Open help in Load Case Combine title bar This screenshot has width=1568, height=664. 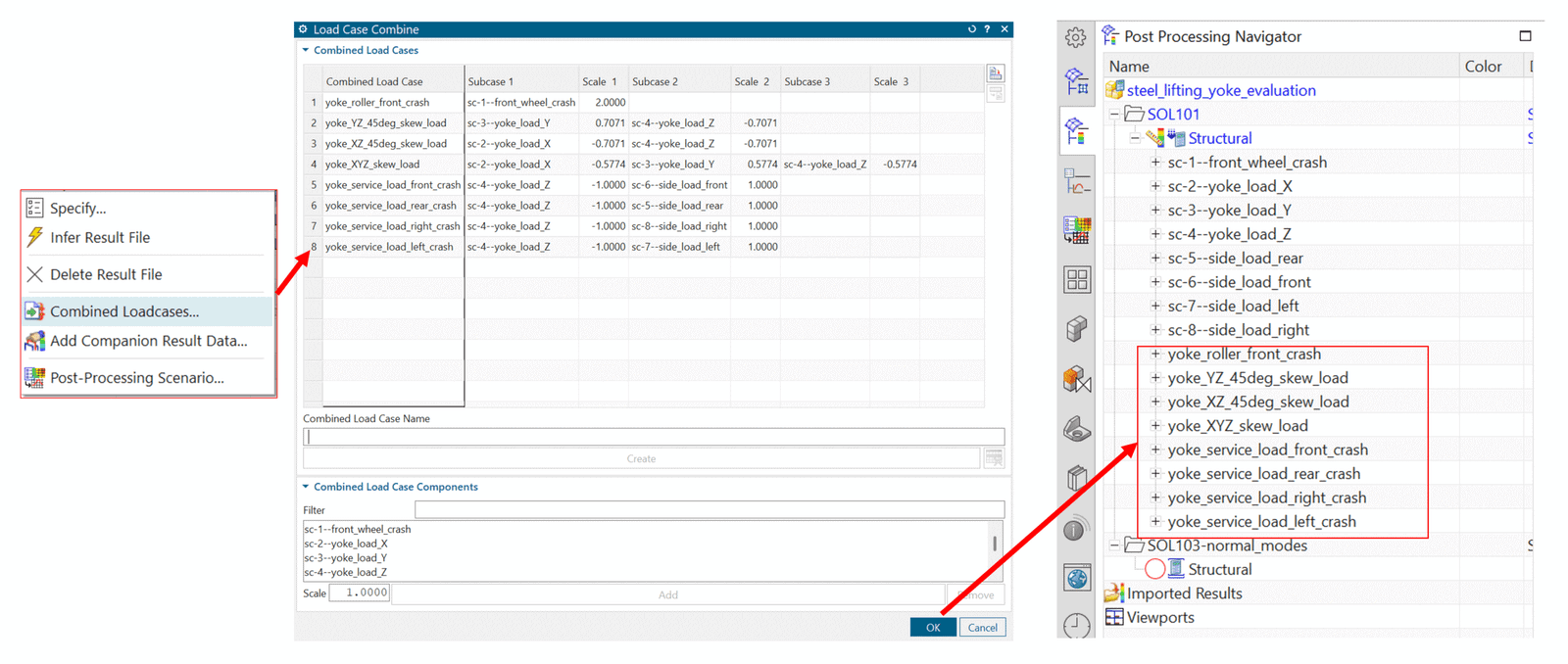click(x=987, y=29)
